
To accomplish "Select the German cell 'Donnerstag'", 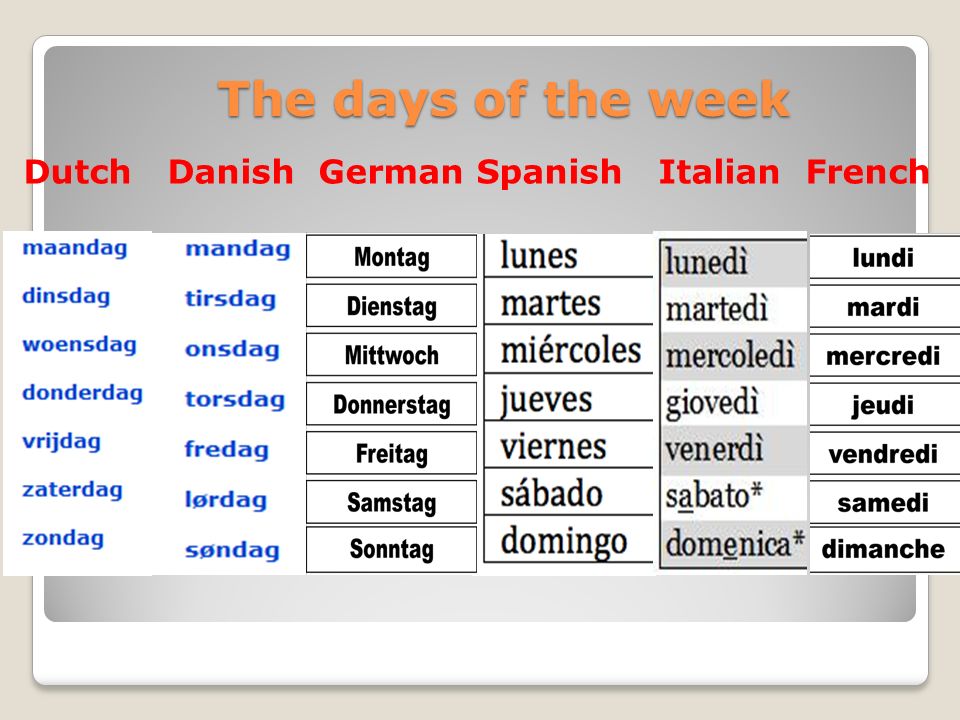I will pos(391,403).
